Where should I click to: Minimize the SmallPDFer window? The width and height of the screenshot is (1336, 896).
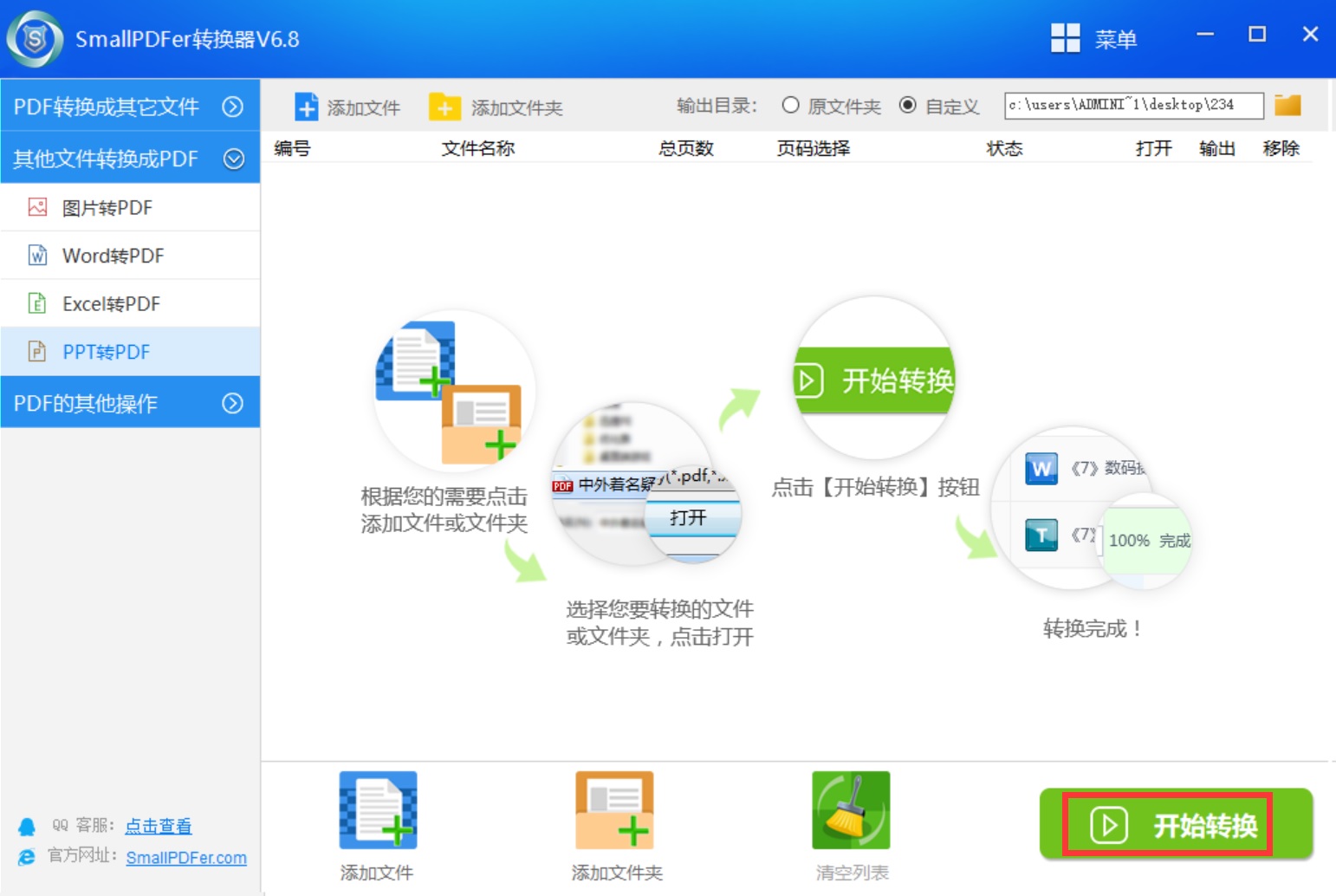pos(1204,34)
